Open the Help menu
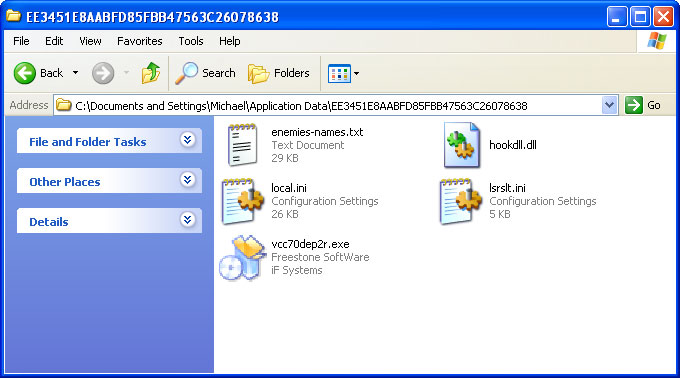 click(229, 41)
